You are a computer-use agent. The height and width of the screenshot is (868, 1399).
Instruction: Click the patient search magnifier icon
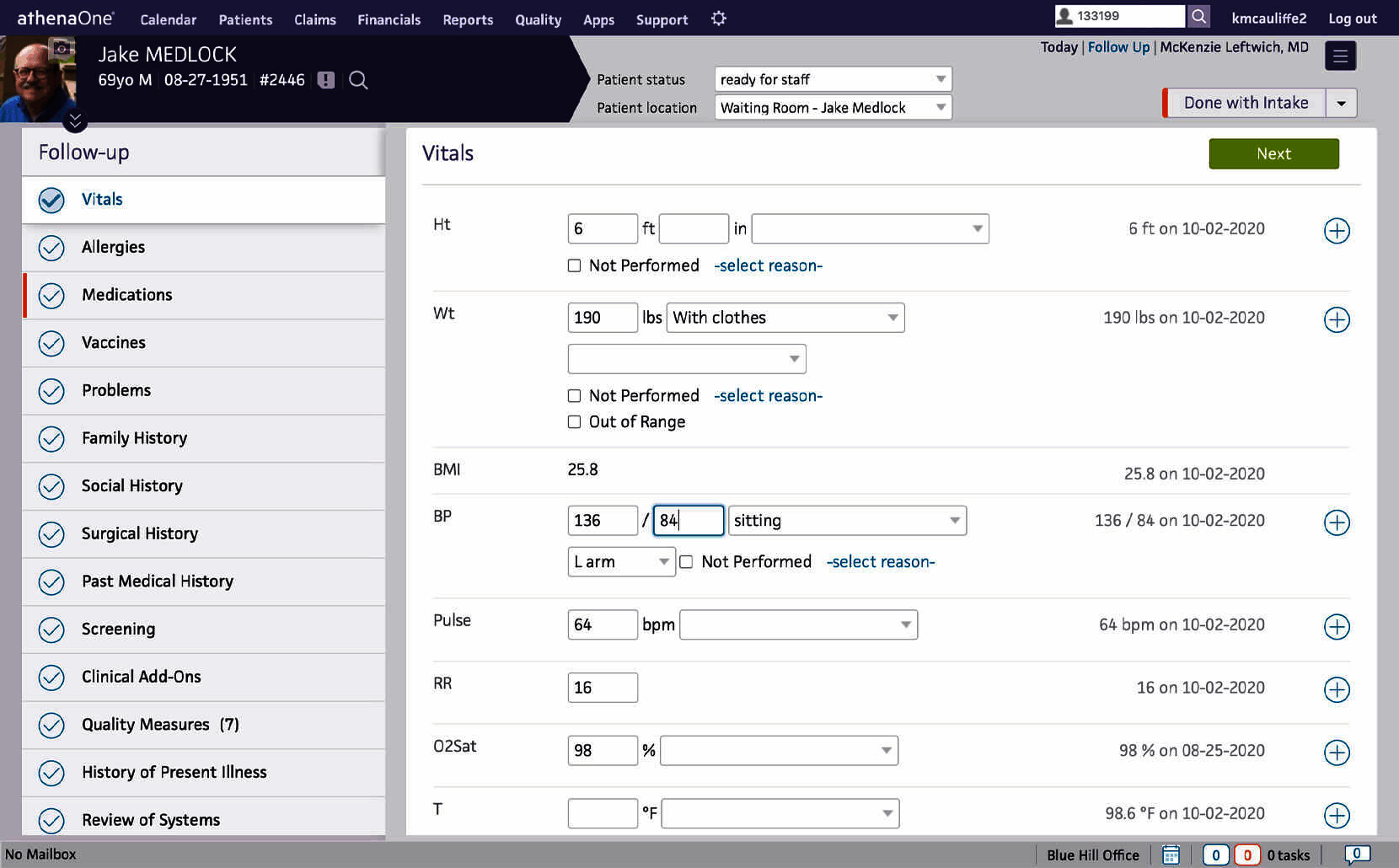pos(358,80)
